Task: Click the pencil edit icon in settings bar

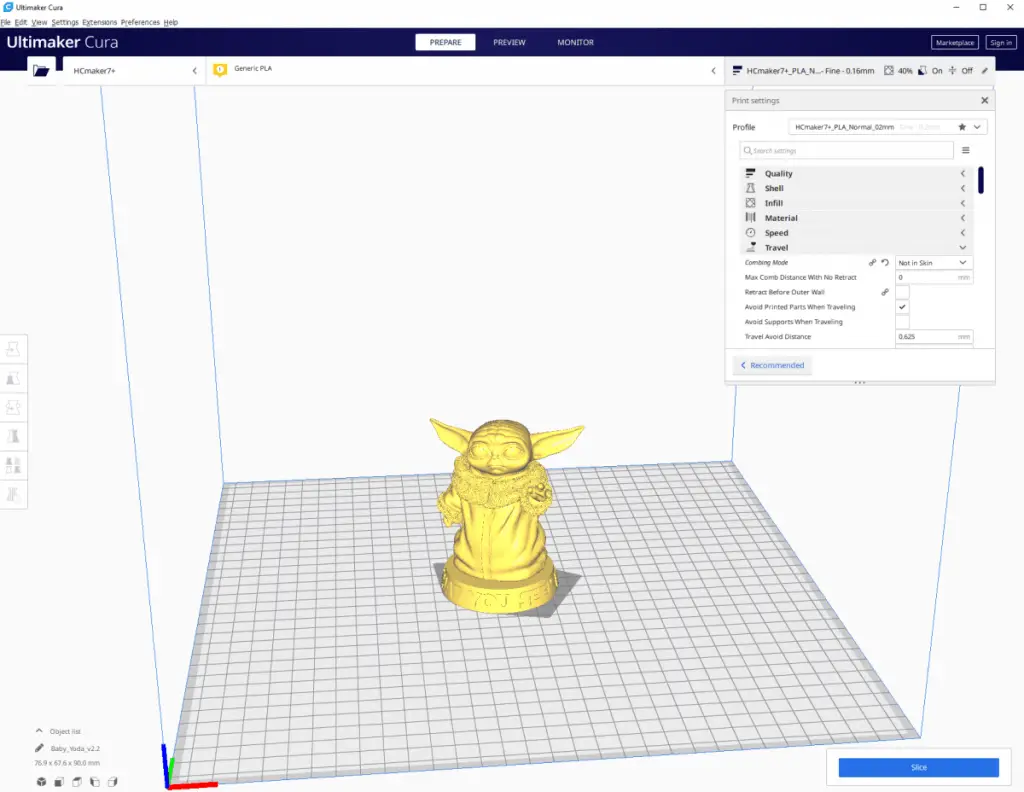Action: click(x=984, y=71)
